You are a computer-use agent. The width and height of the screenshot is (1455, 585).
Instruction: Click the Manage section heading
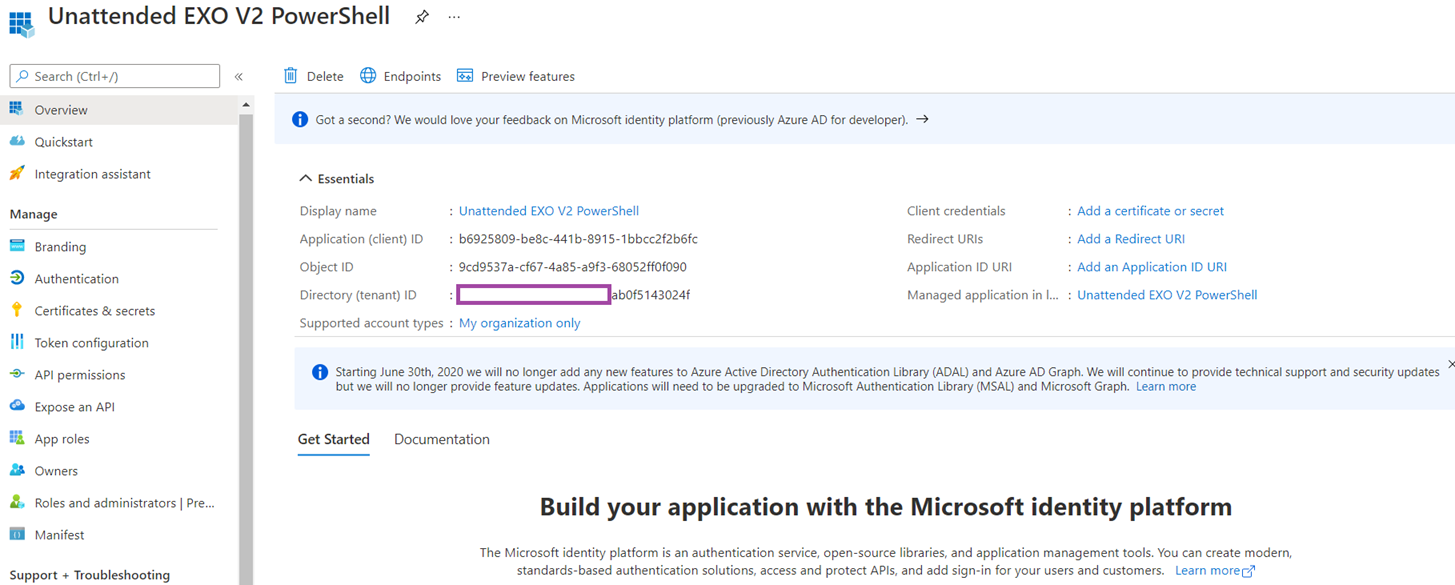34,214
